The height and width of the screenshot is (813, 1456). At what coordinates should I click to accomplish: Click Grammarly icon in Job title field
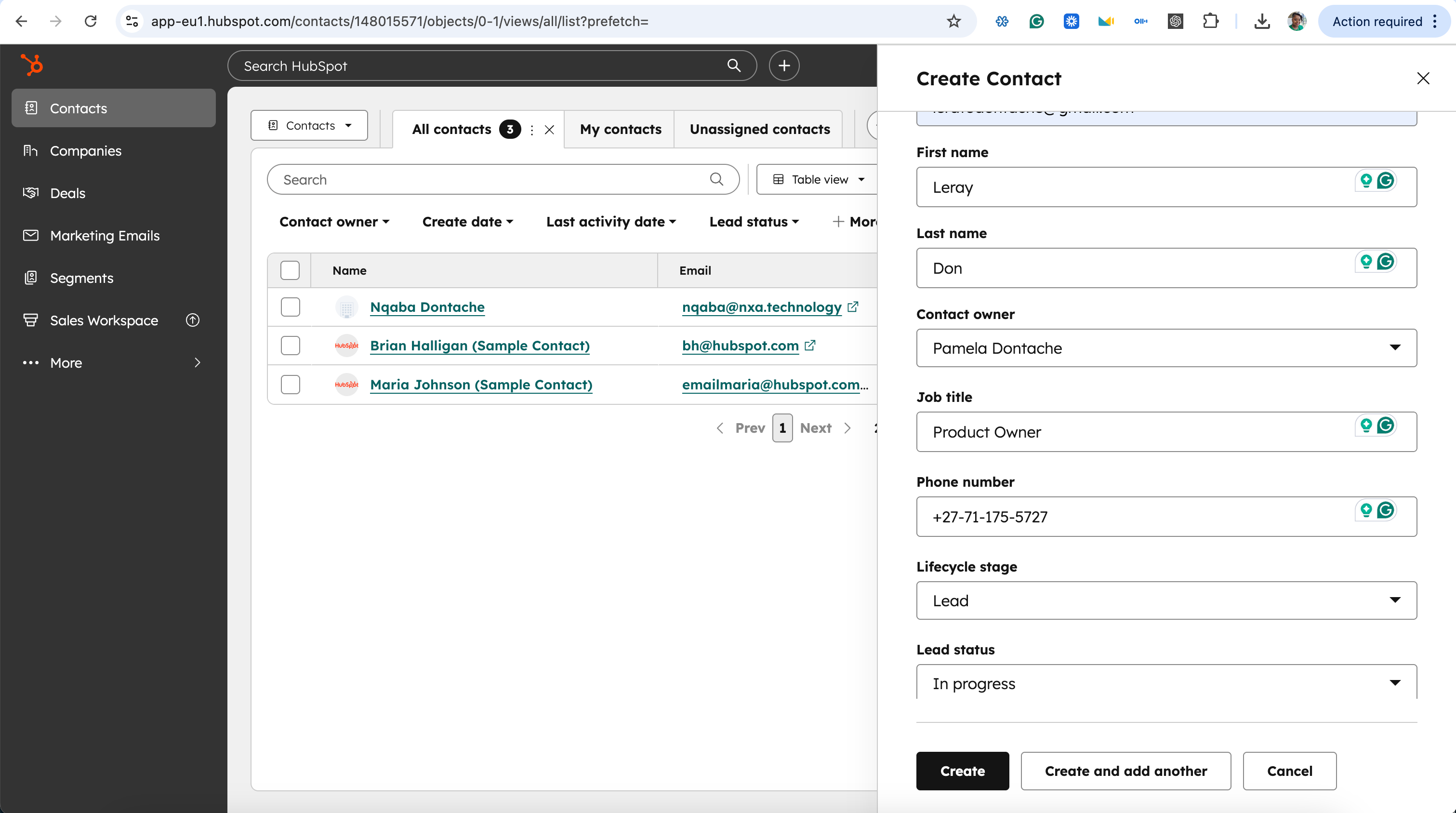click(x=1385, y=425)
